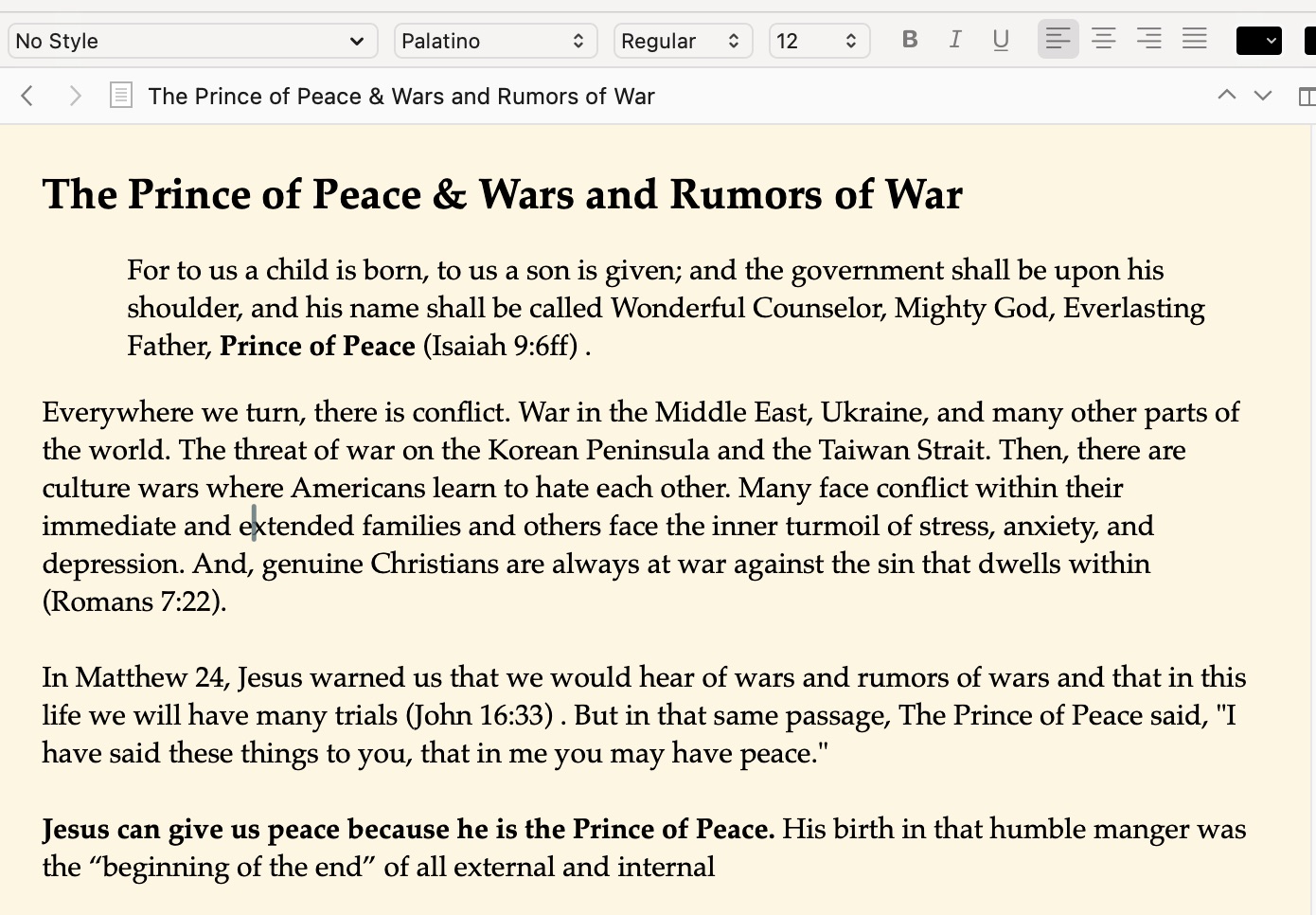Center align the text
This screenshot has height=915, width=1316.
(1103, 40)
